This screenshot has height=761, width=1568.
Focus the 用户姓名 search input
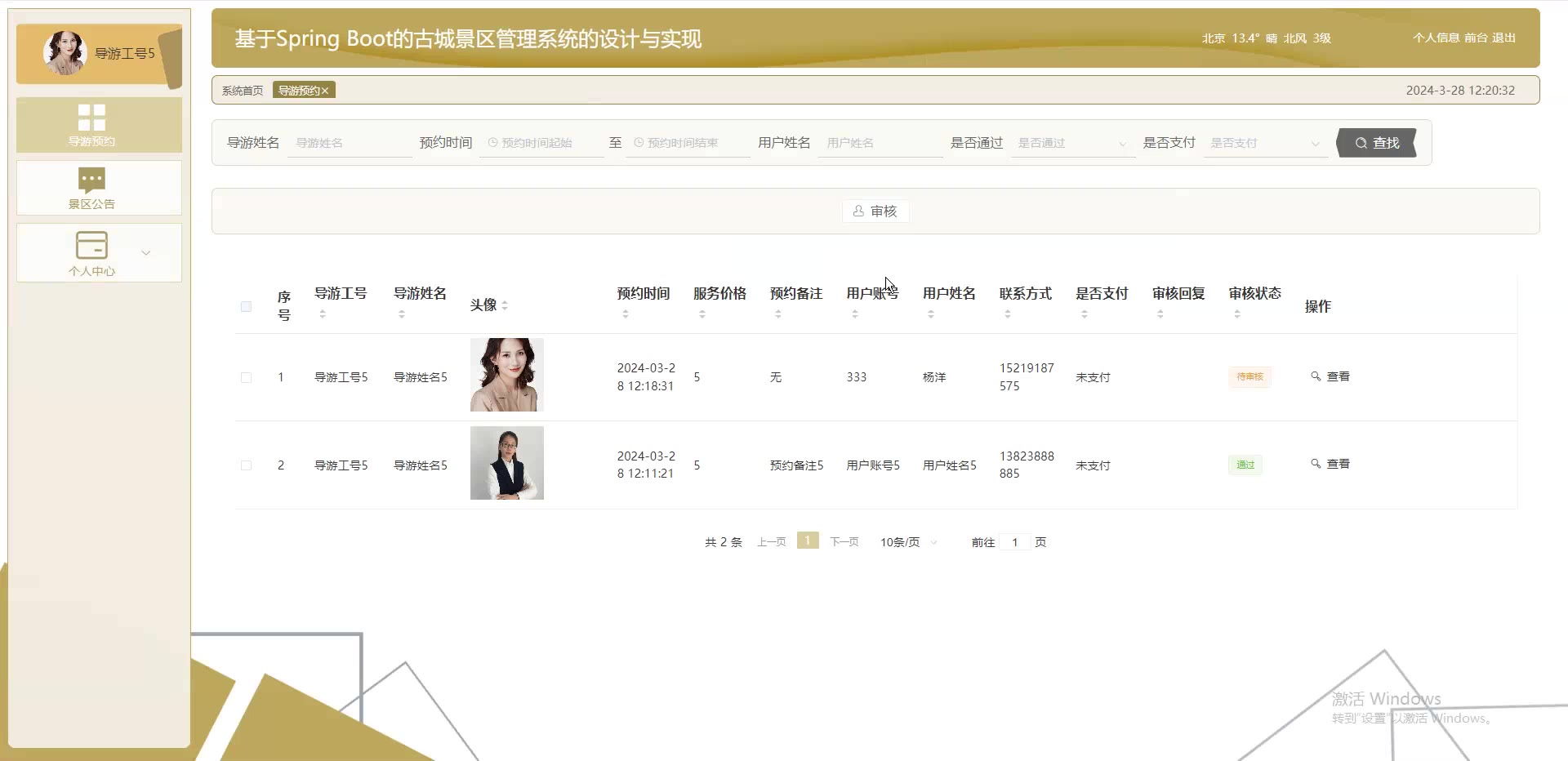click(x=880, y=143)
